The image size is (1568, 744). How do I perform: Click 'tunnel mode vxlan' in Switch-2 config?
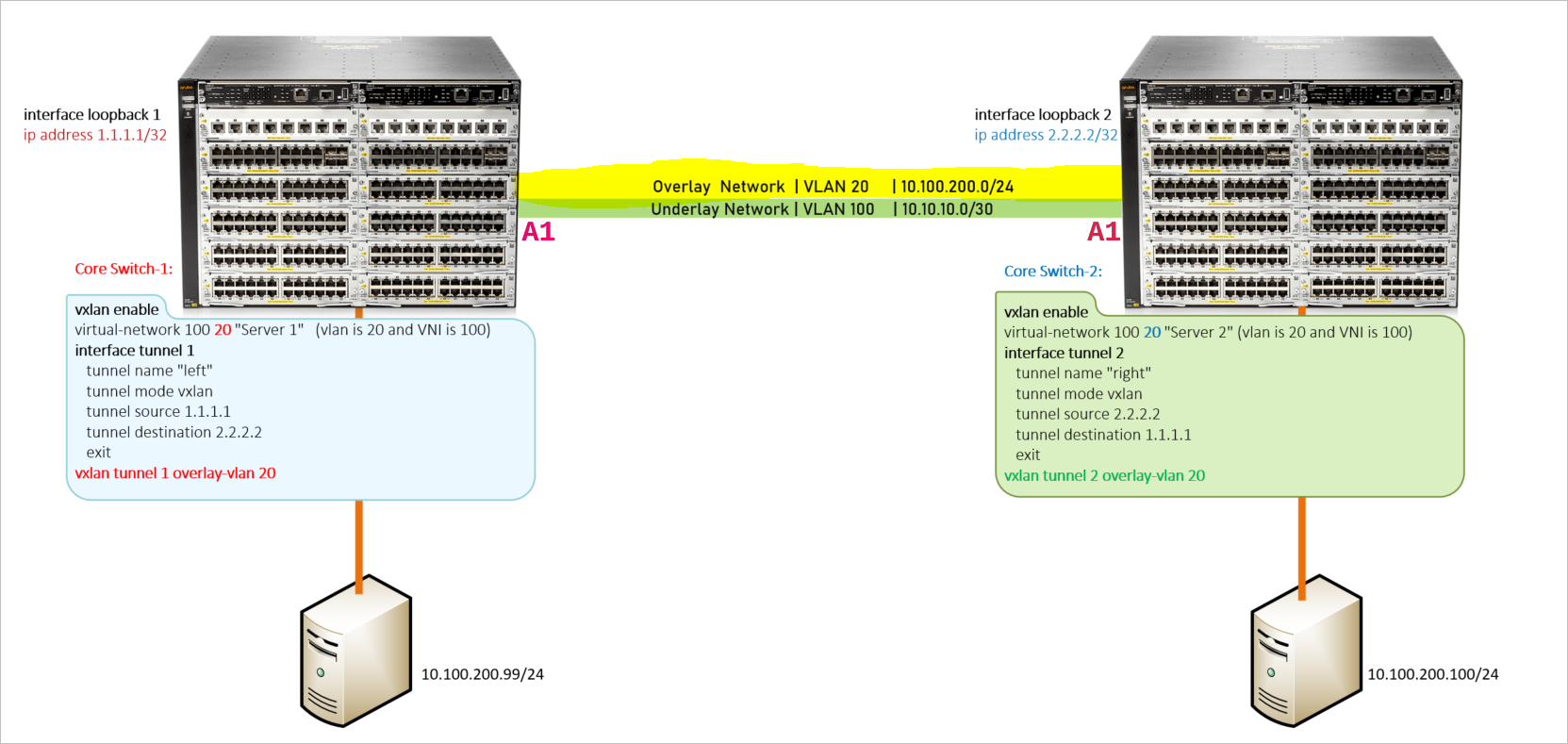pos(1079,394)
